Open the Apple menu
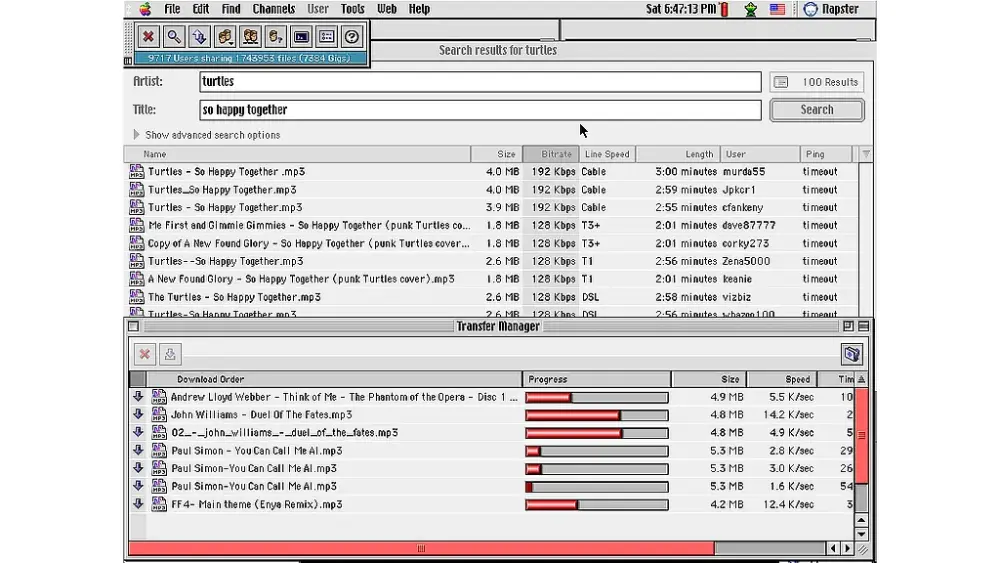 coord(145,9)
